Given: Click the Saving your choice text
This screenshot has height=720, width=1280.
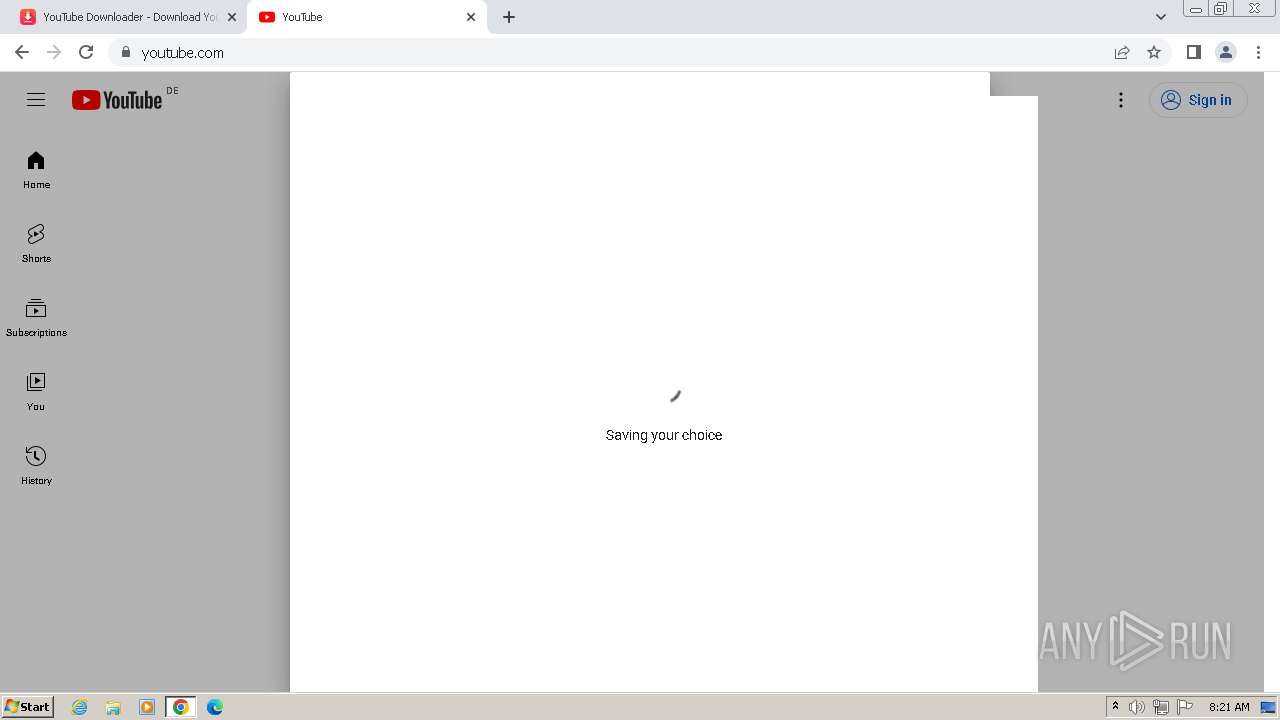Looking at the screenshot, I should coord(664,435).
